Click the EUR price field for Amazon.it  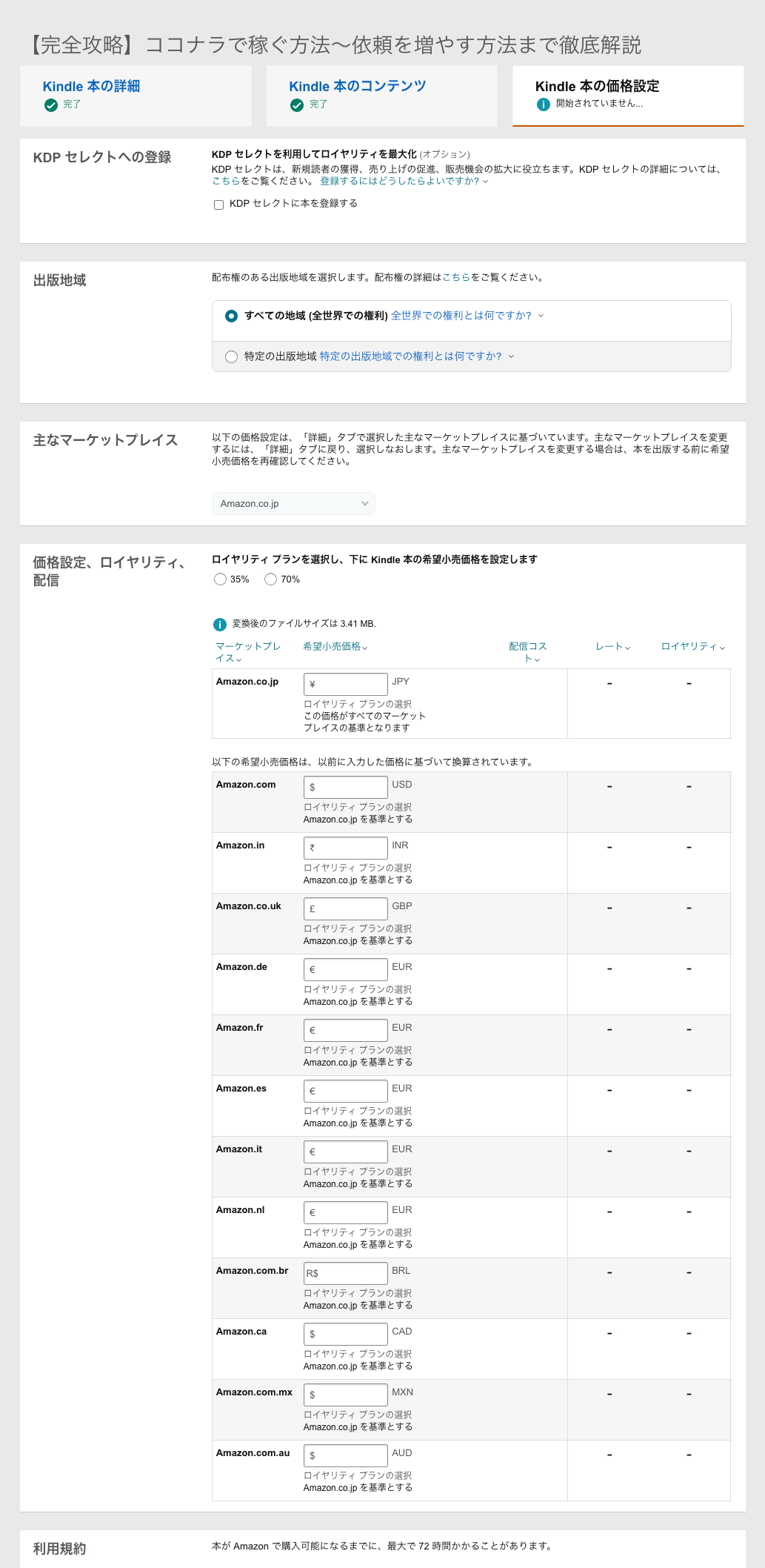[x=346, y=1152]
